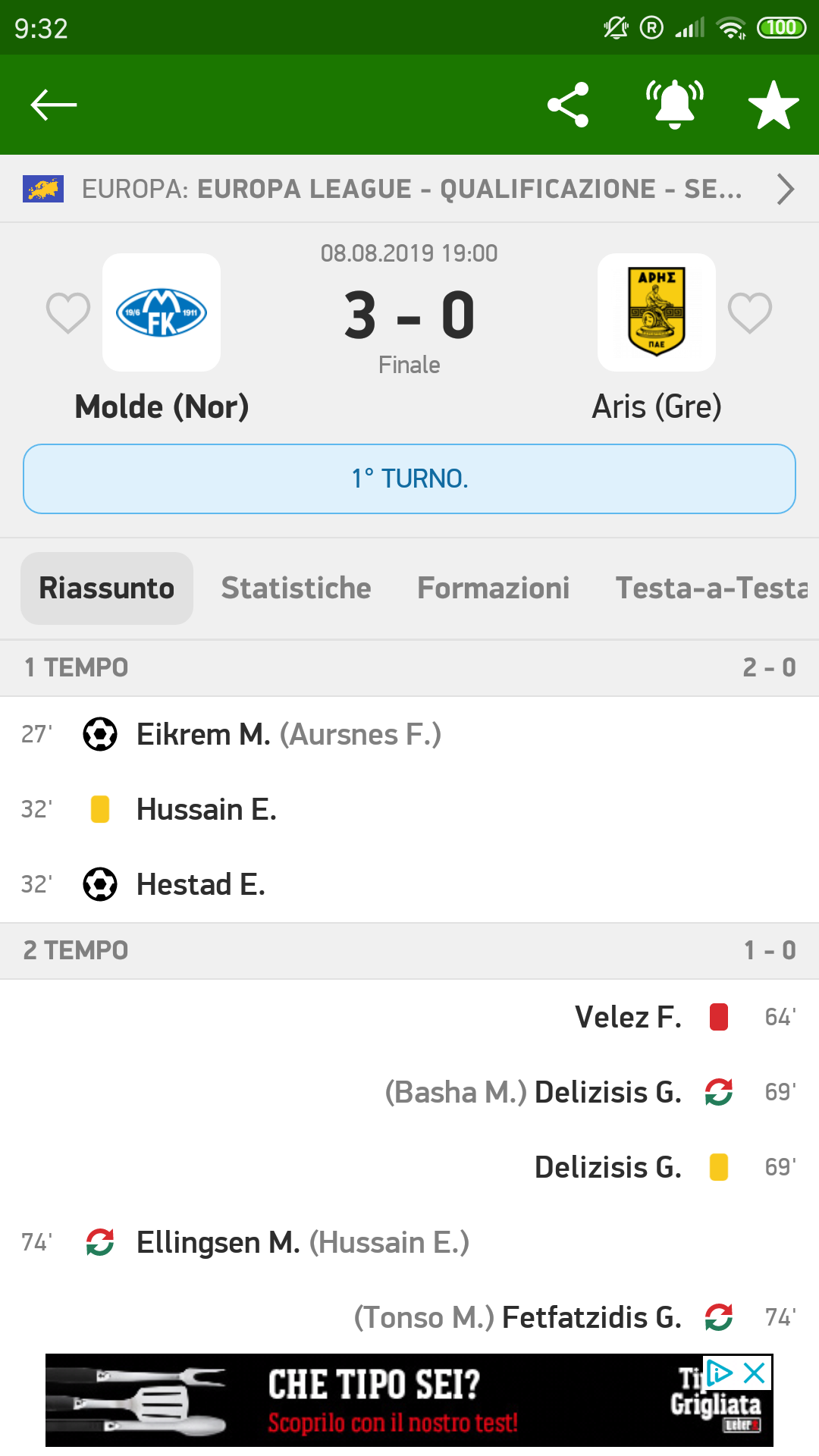
Task: Switch to the Statistiche tab
Action: (296, 588)
